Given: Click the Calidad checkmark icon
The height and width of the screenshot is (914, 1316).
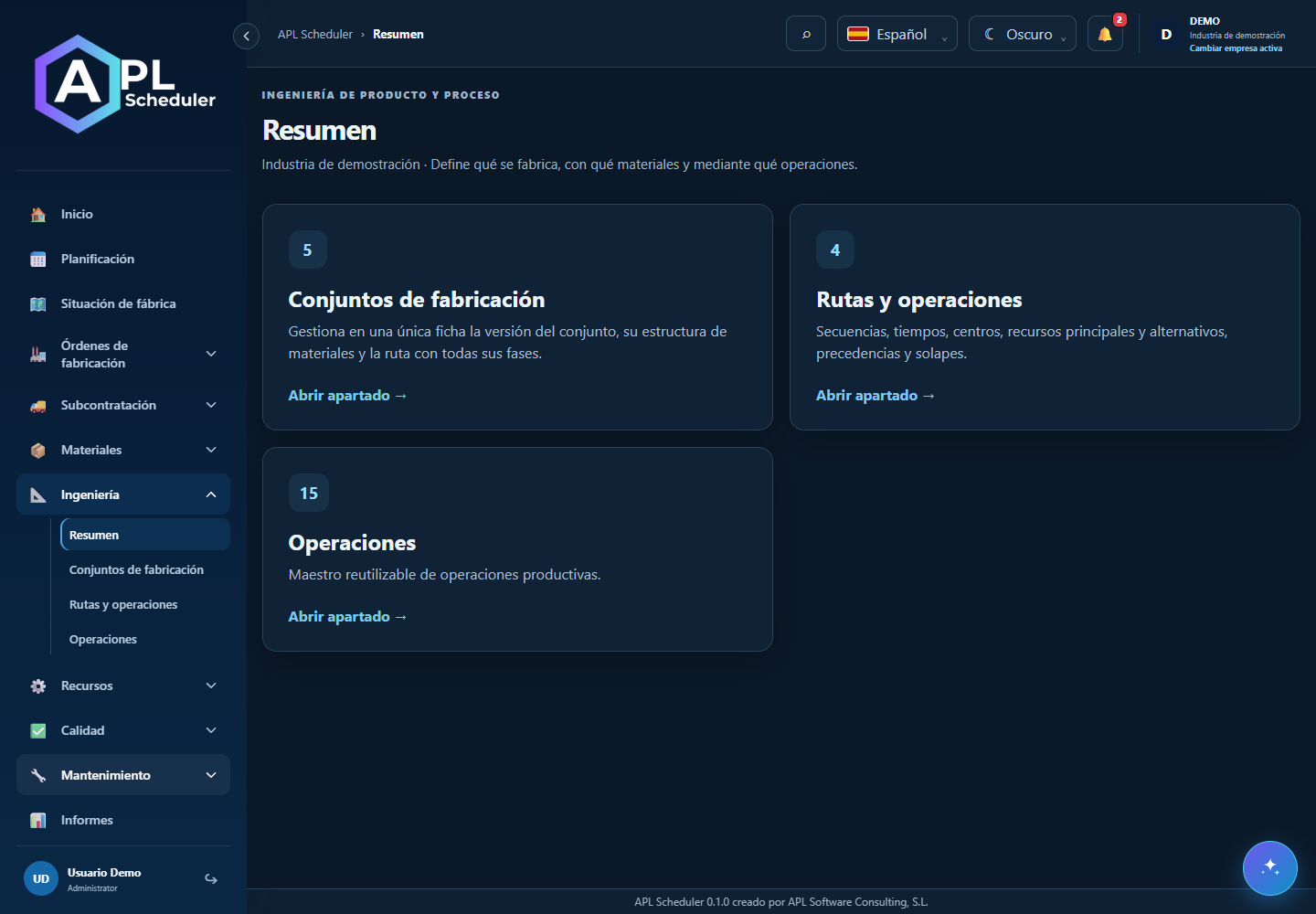Looking at the screenshot, I should click(37, 731).
